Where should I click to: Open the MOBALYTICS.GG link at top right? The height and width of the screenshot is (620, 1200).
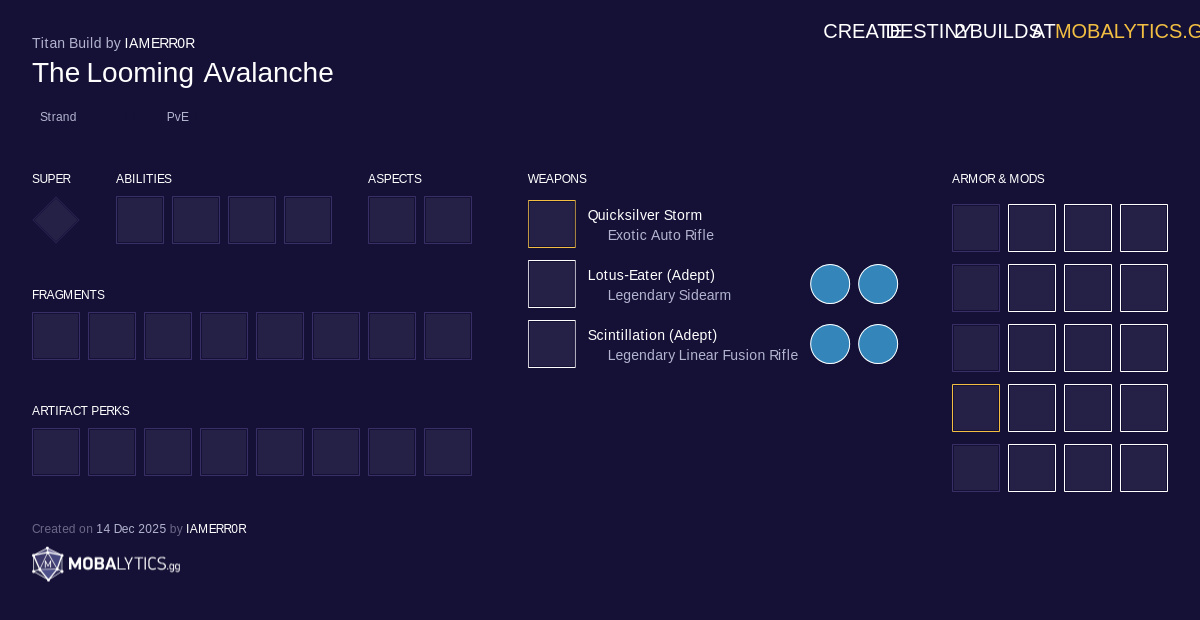click(1127, 31)
